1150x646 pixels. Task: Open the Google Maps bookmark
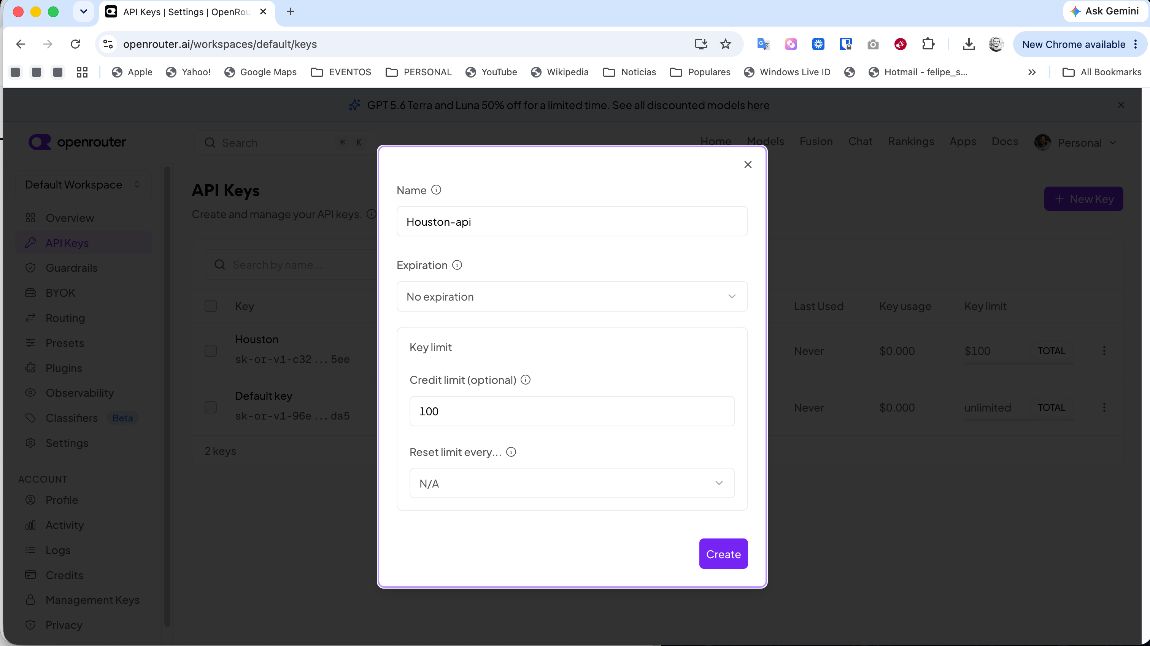260,72
